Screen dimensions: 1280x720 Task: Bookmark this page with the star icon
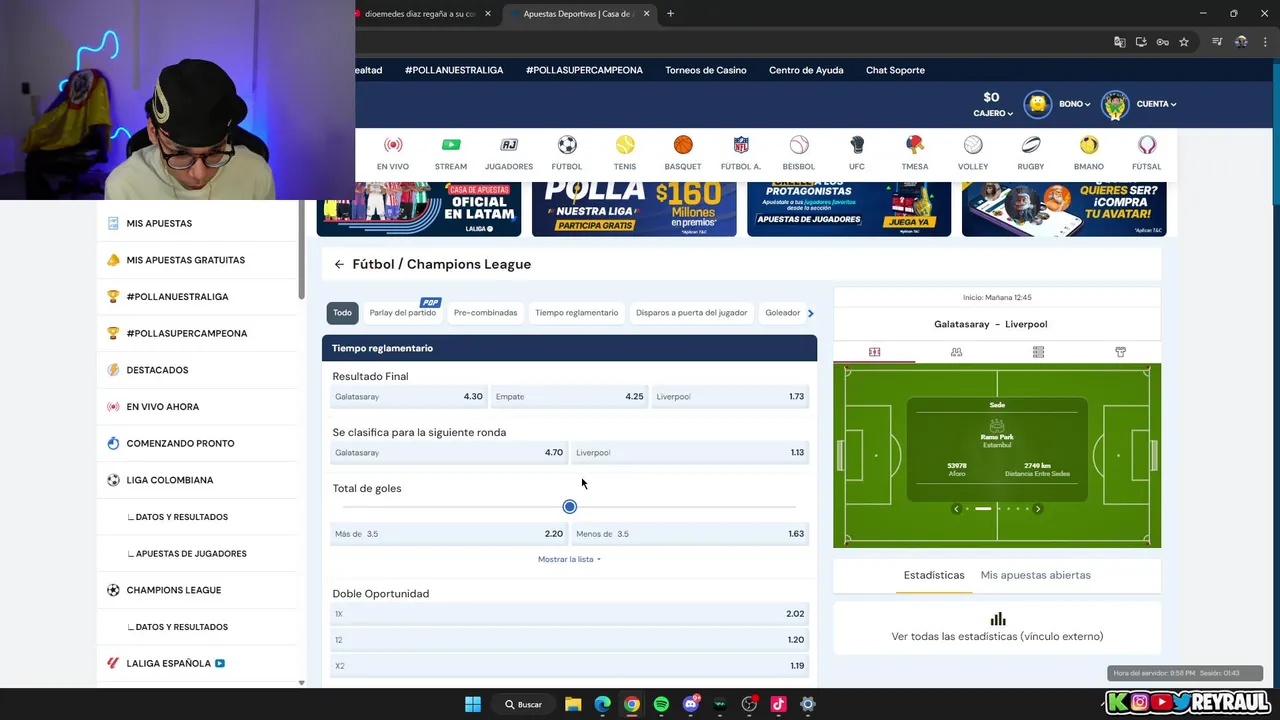point(1184,42)
